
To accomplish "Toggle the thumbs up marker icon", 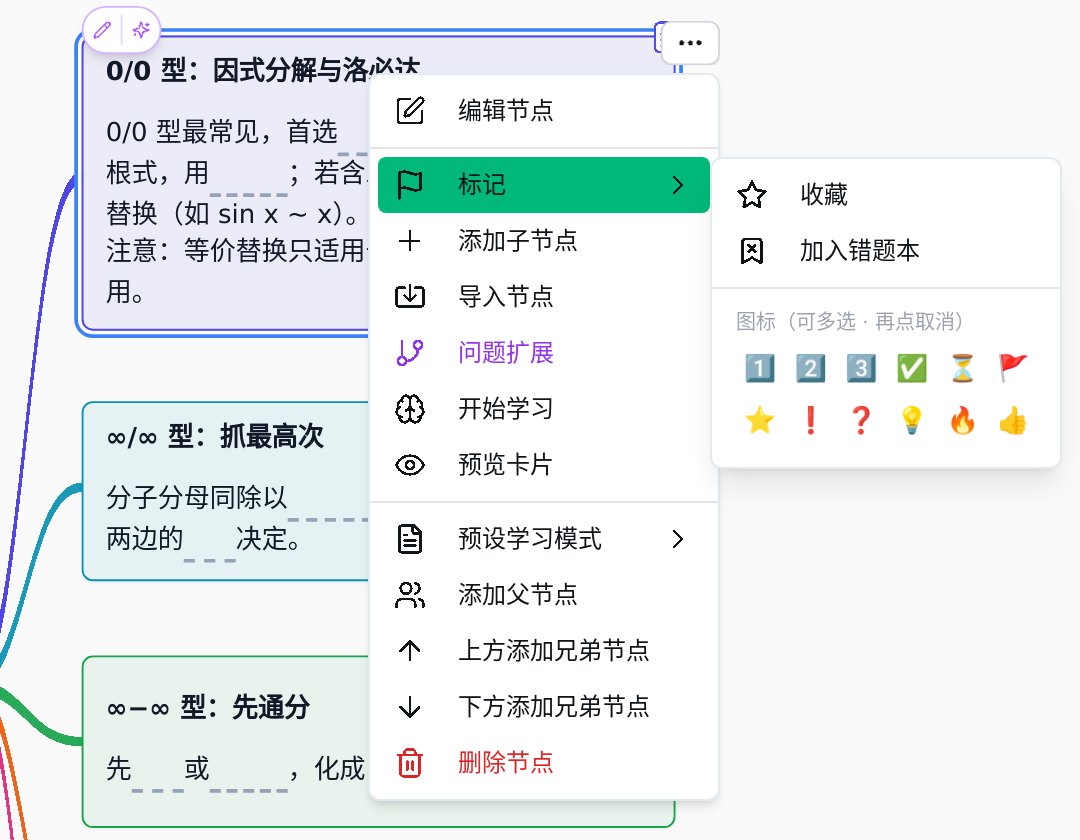I will point(1012,420).
